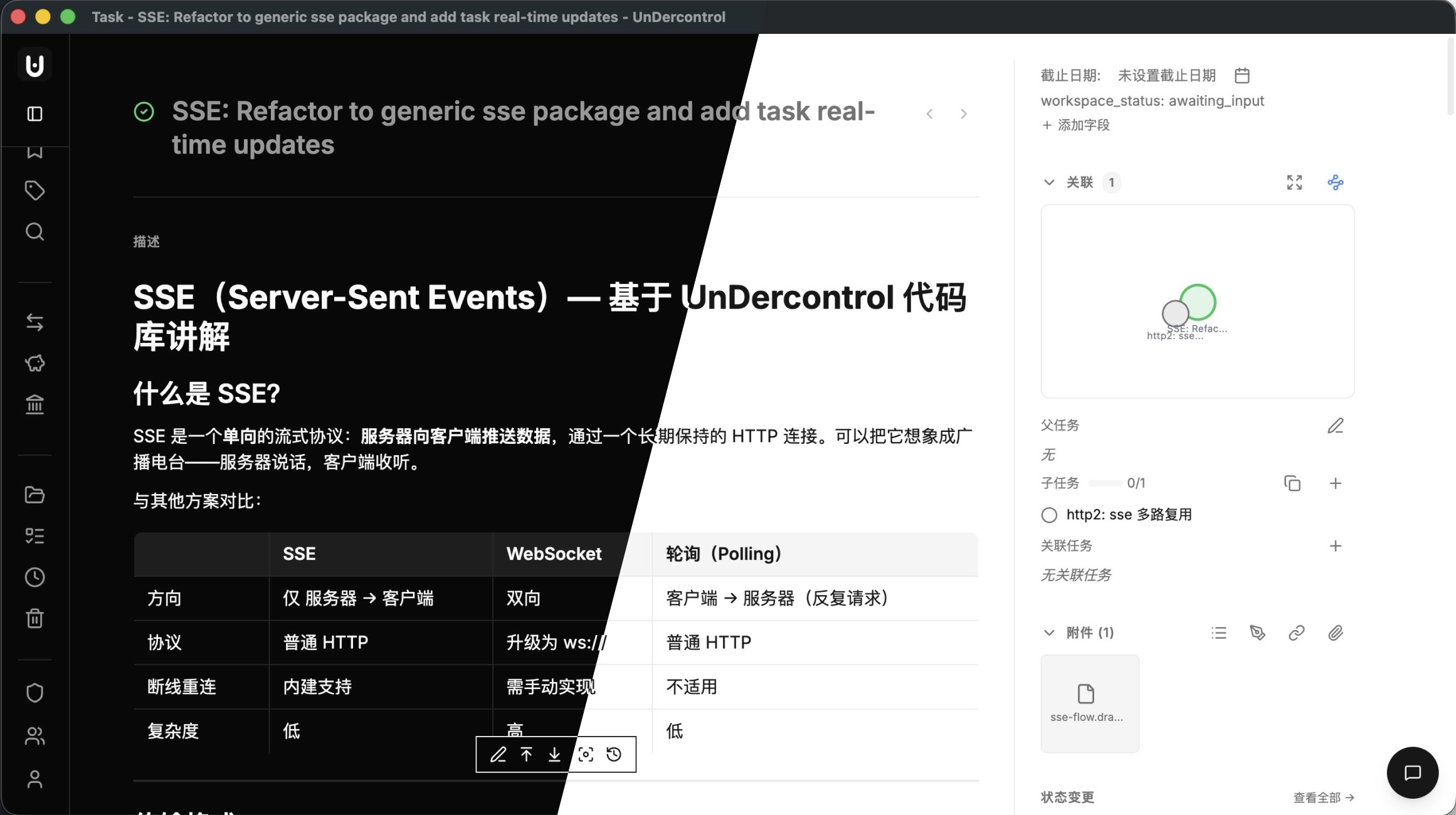Image resolution: width=1456 pixels, height=815 pixels.
Task: Open the tags icon in sidebar
Action: [34, 191]
